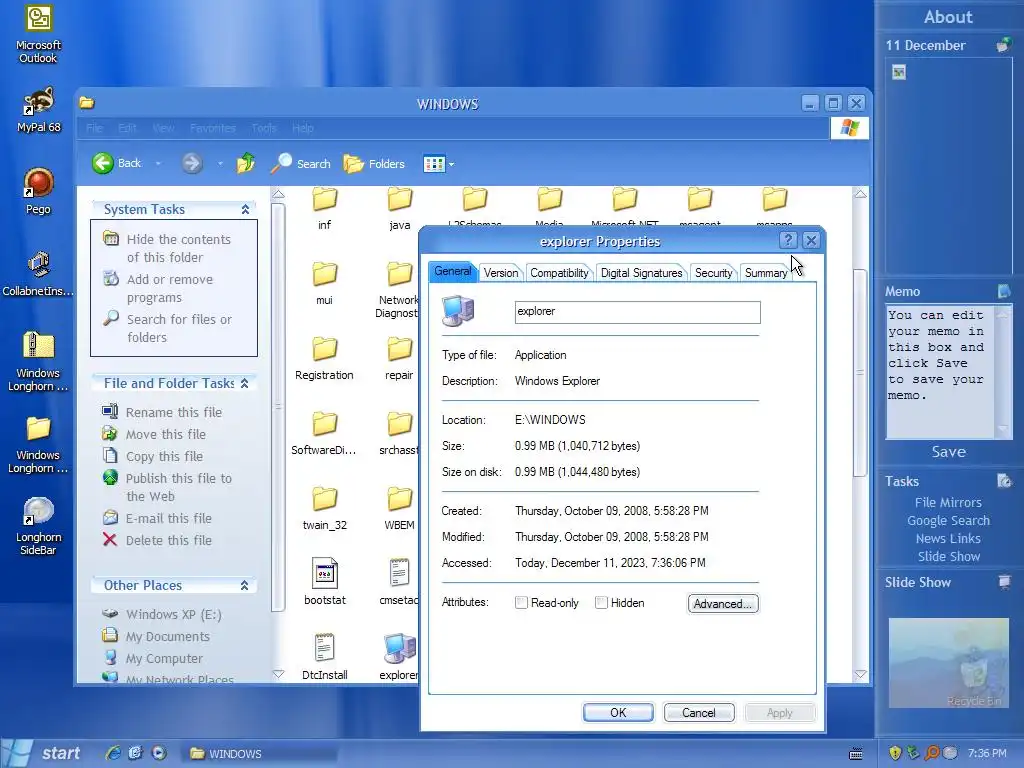Open the Back button history dropdown
1024x768 pixels.
pyautogui.click(x=158, y=163)
